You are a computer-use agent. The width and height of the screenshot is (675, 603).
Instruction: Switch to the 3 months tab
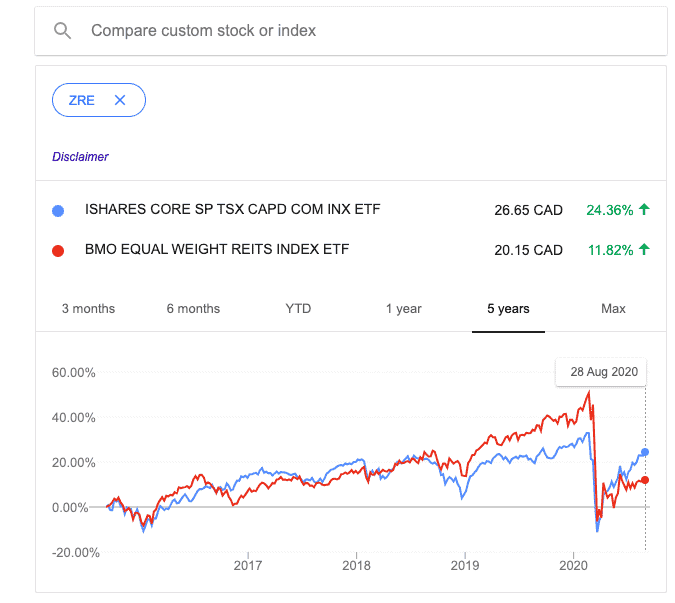(88, 309)
